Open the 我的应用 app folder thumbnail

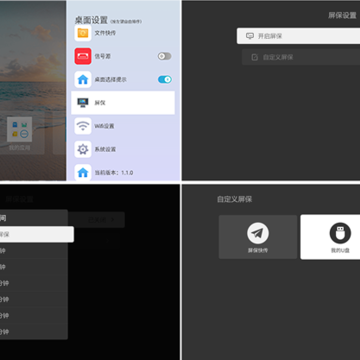pos(20,130)
